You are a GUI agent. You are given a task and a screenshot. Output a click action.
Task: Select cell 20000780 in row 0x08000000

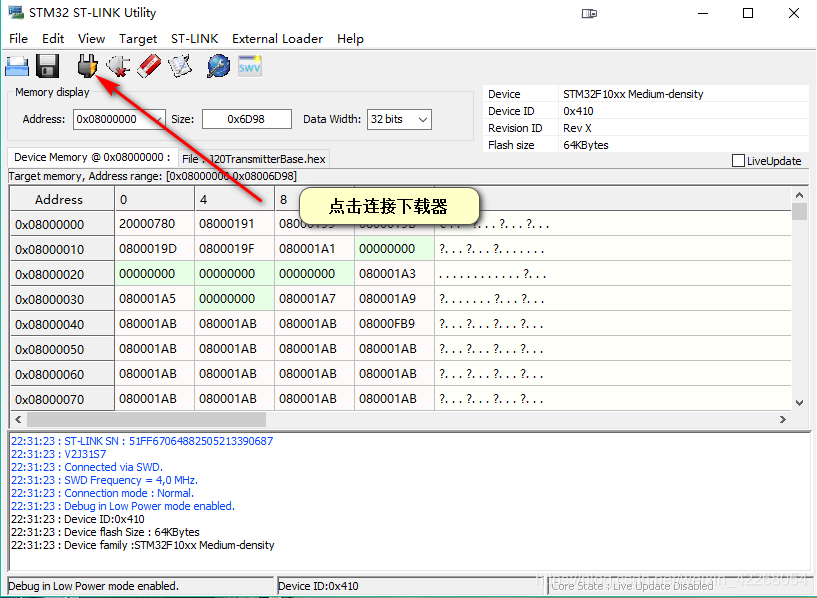pyautogui.click(x=155, y=223)
